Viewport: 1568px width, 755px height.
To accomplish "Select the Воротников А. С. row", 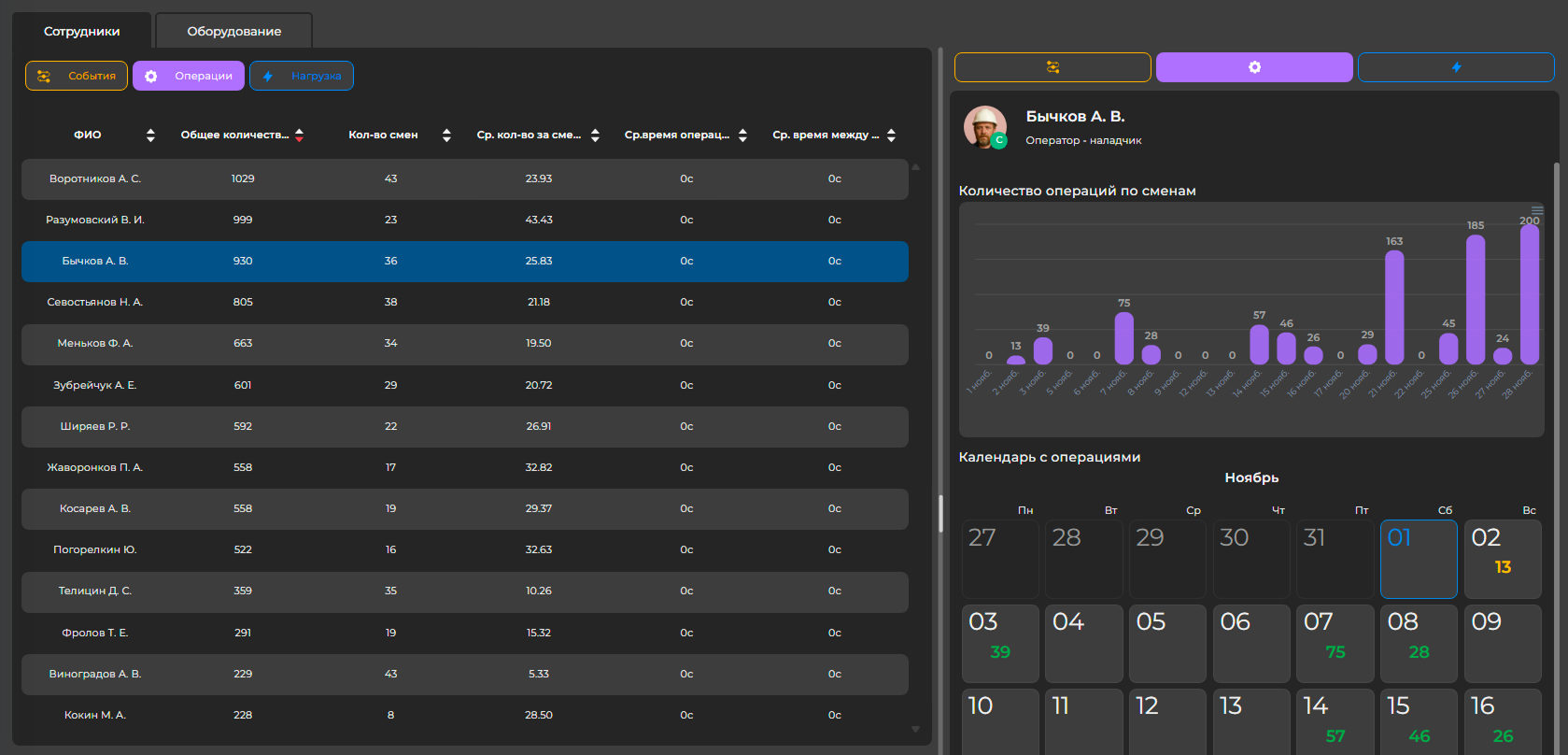I will [x=464, y=178].
